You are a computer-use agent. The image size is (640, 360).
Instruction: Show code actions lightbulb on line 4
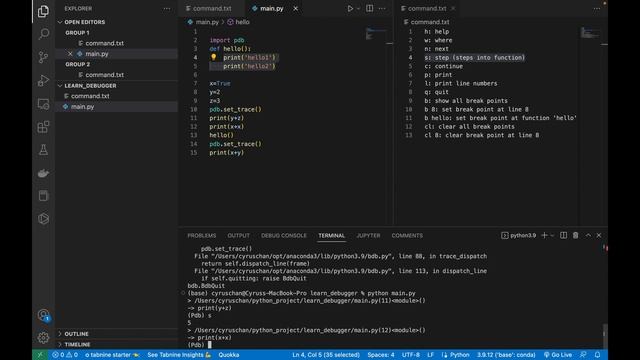coord(213,57)
